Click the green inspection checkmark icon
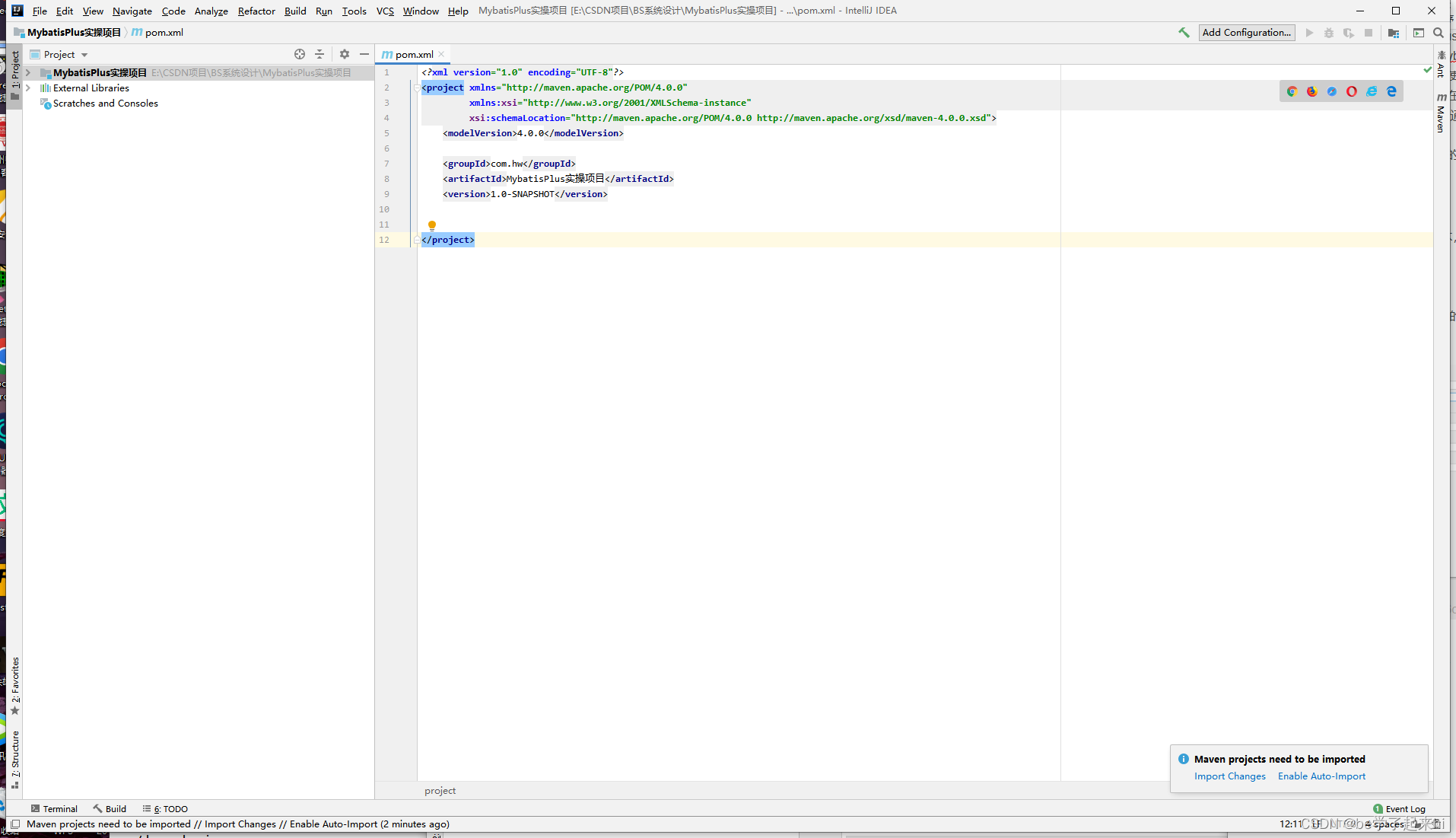 click(1428, 69)
